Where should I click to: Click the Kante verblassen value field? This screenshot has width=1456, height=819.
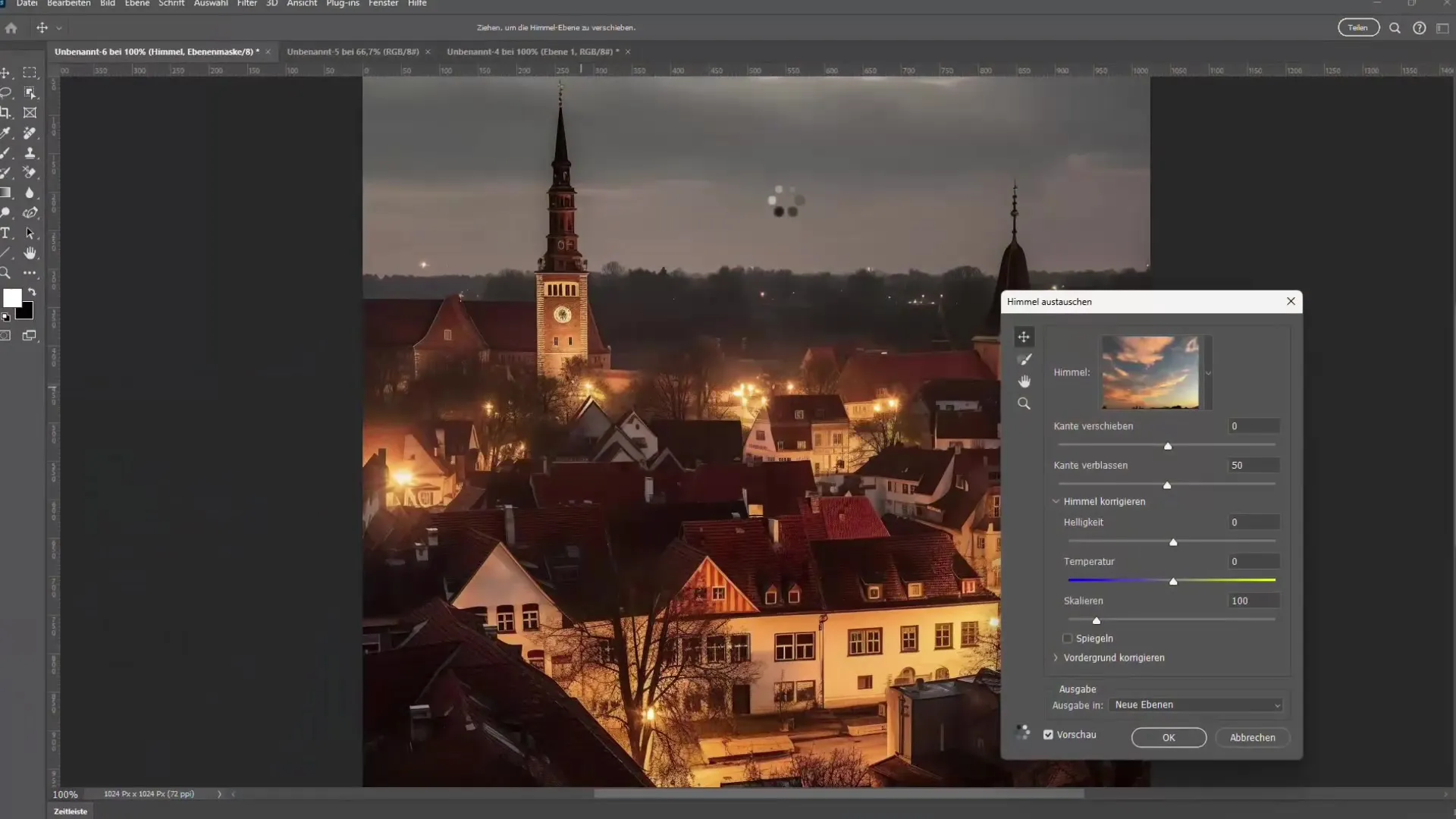click(x=1254, y=466)
